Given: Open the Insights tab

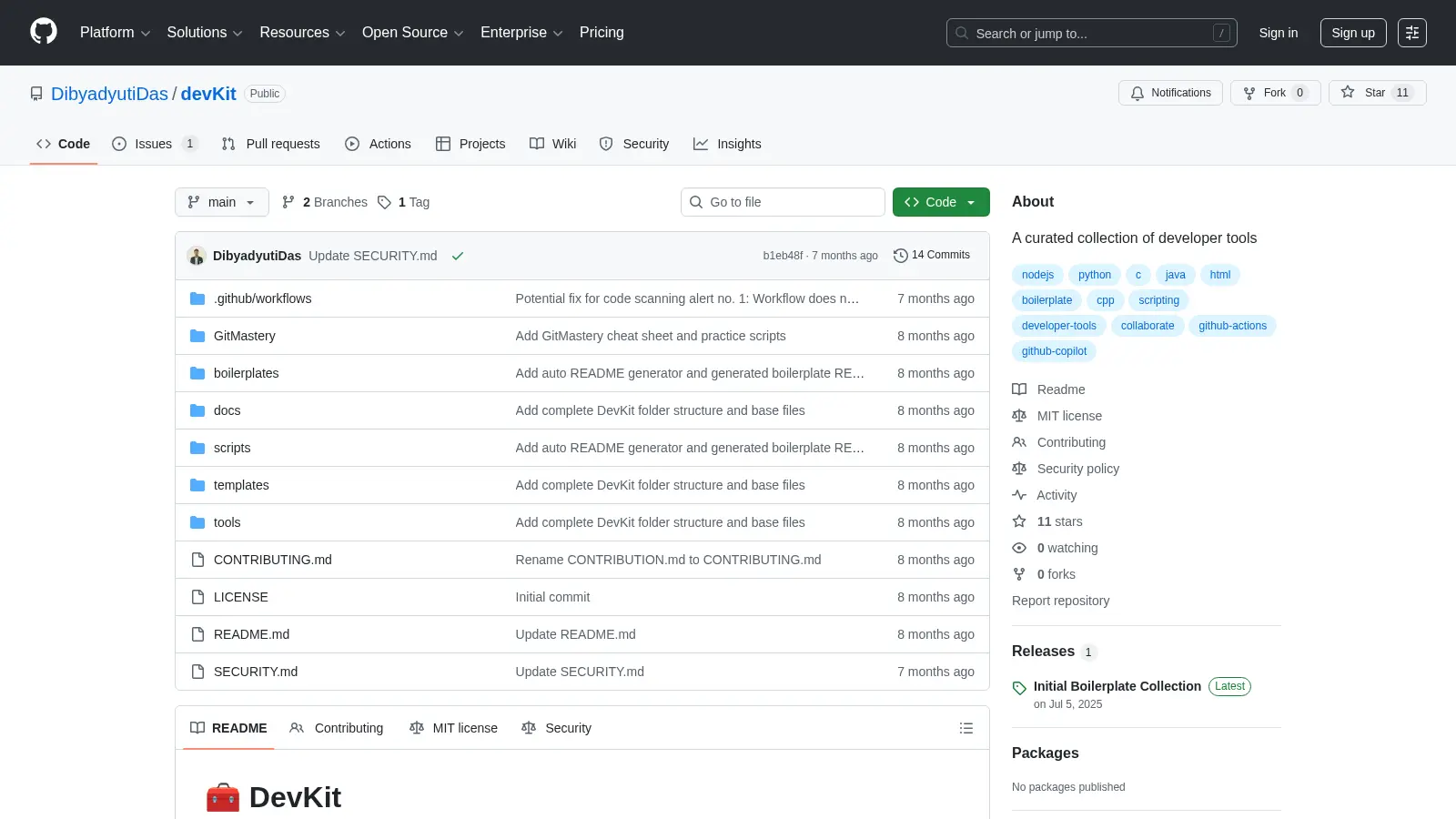Looking at the screenshot, I should [727, 144].
